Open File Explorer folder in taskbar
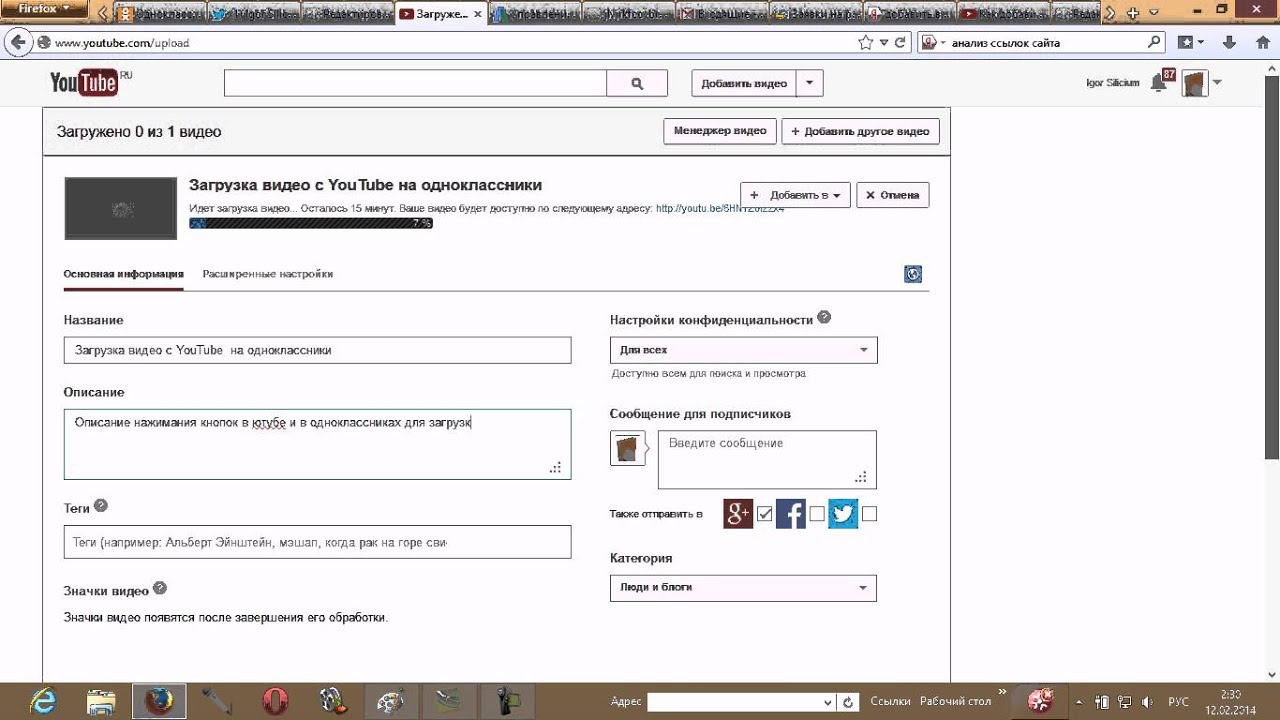 click(101, 701)
